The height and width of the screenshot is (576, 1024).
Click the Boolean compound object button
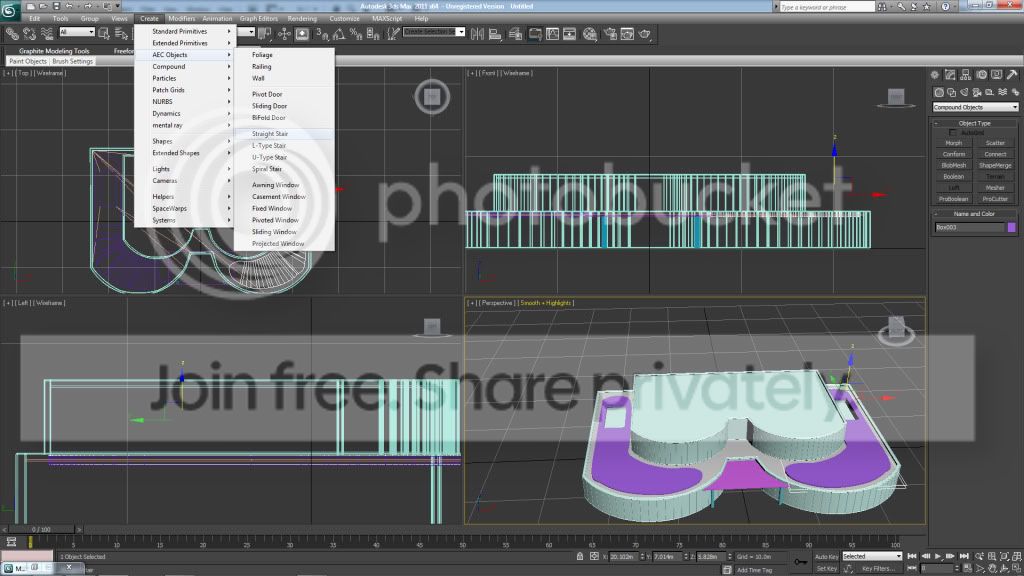pos(953,176)
